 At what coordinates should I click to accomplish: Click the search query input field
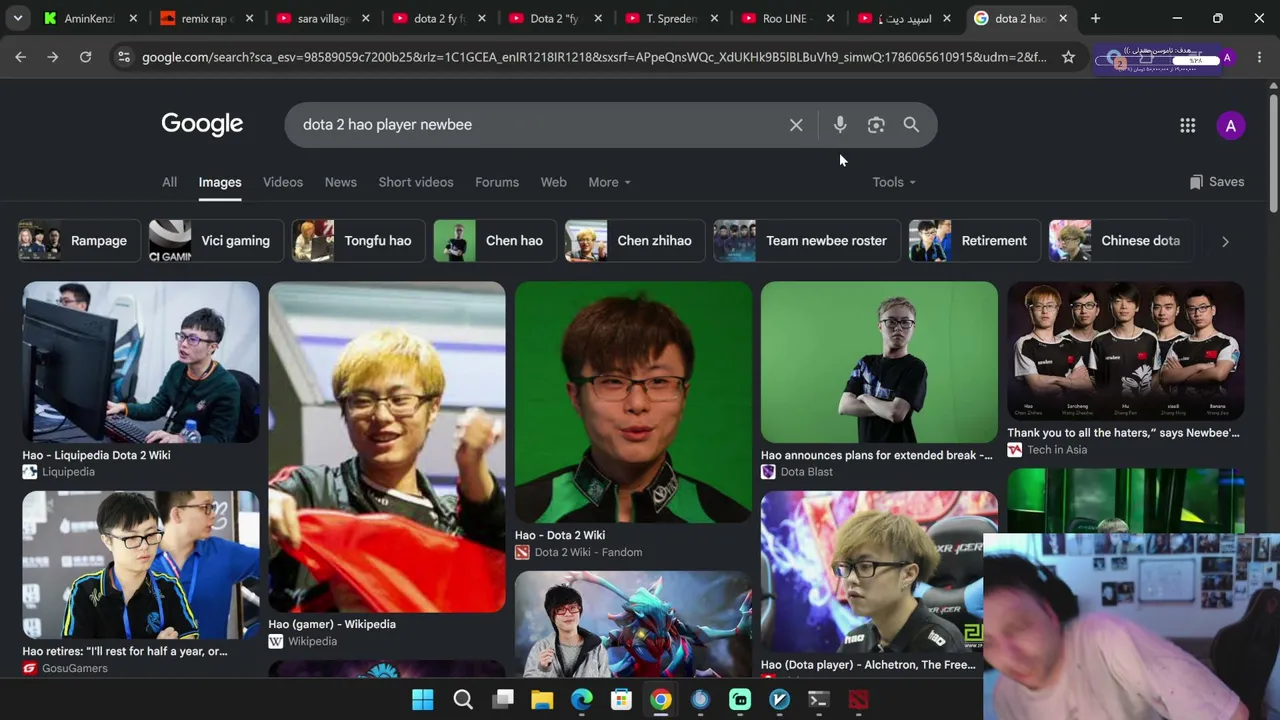[x=538, y=125]
